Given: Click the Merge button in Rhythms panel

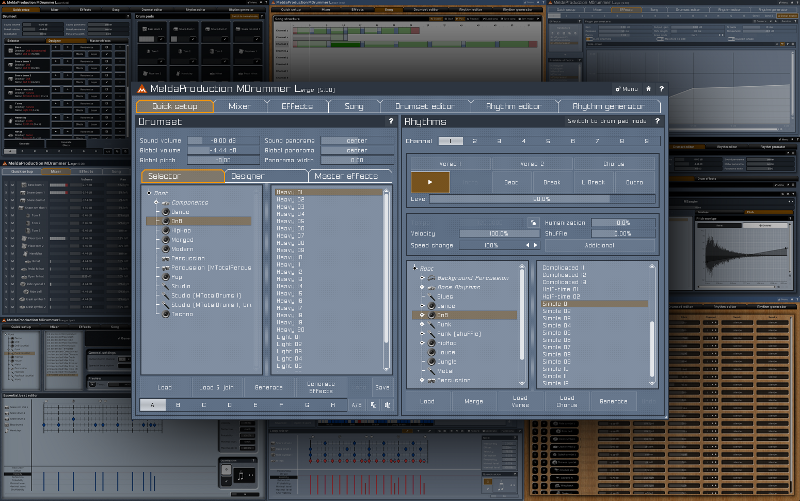Looking at the screenshot, I should (473, 402).
